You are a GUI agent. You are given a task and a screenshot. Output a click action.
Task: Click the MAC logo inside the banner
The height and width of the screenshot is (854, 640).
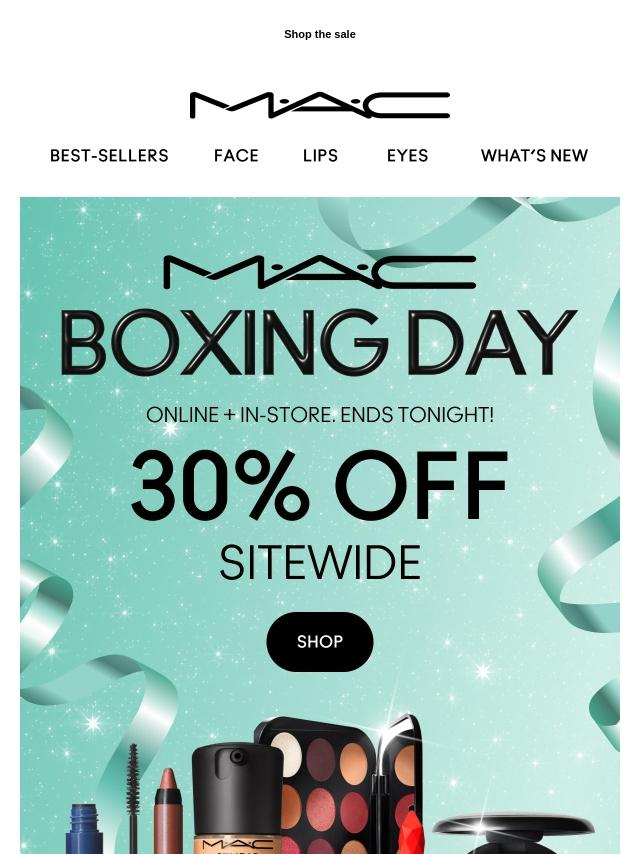(x=320, y=272)
